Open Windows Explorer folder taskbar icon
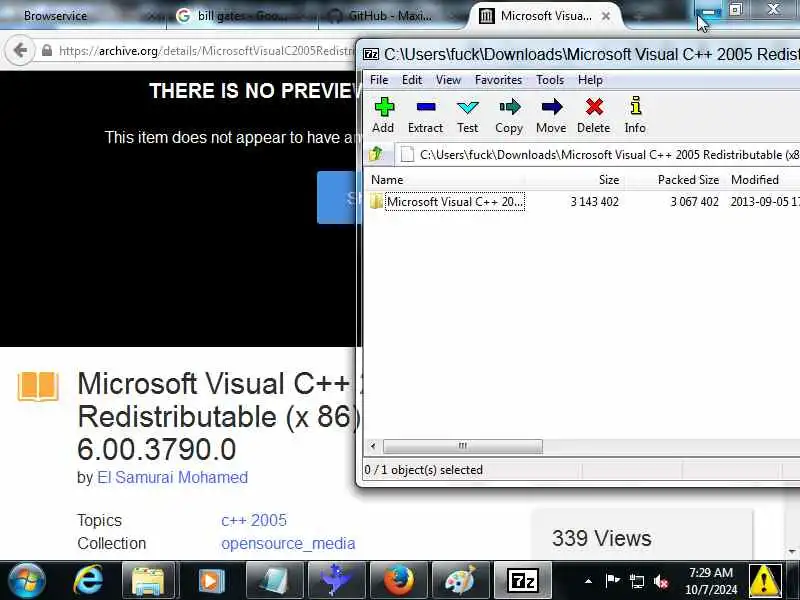 [x=148, y=581]
